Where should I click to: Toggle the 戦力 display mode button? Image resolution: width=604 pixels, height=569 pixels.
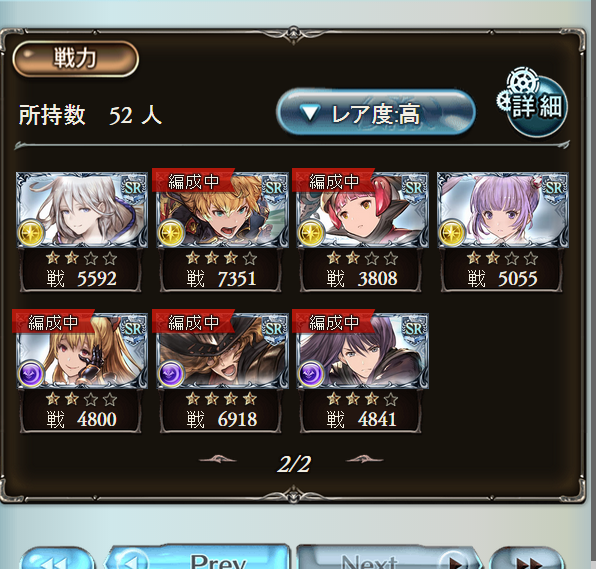tap(75, 59)
